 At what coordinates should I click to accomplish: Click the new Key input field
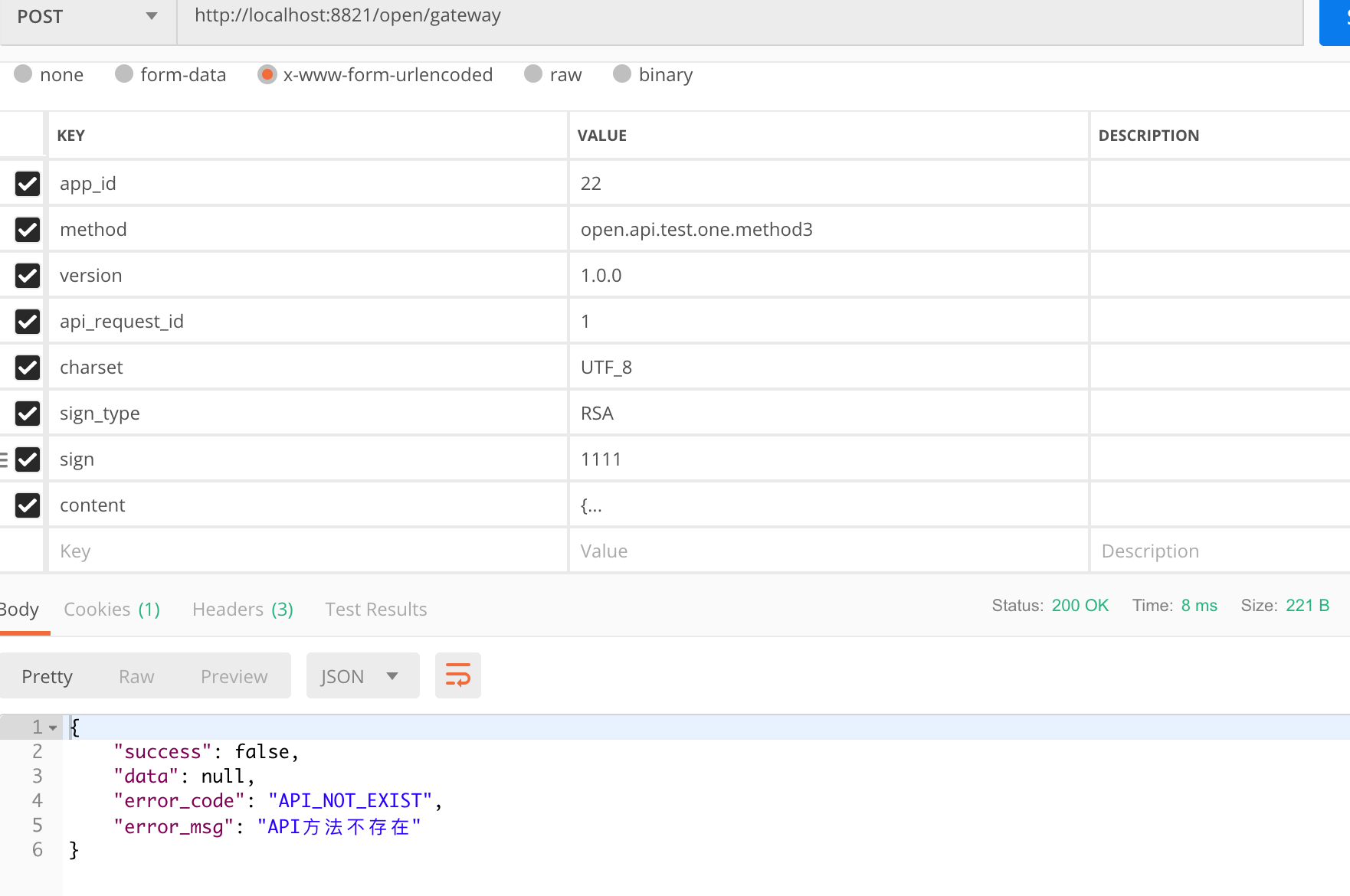(x=308, y=551)
